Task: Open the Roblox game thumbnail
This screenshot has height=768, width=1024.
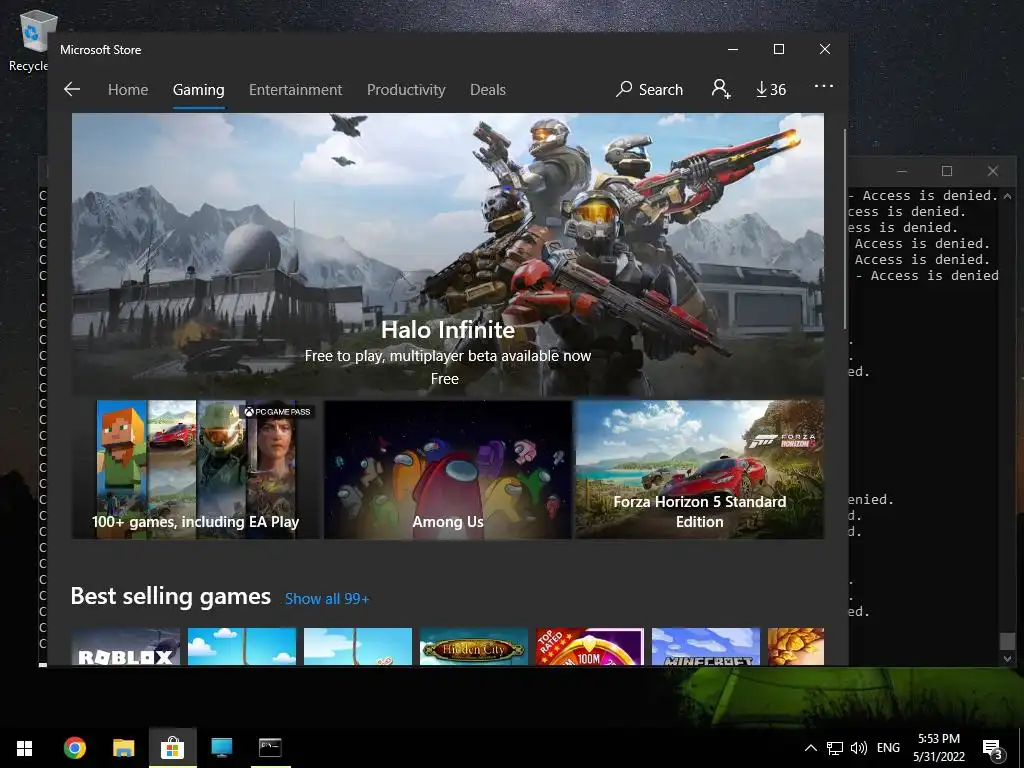Action: (x=125, y=647)
